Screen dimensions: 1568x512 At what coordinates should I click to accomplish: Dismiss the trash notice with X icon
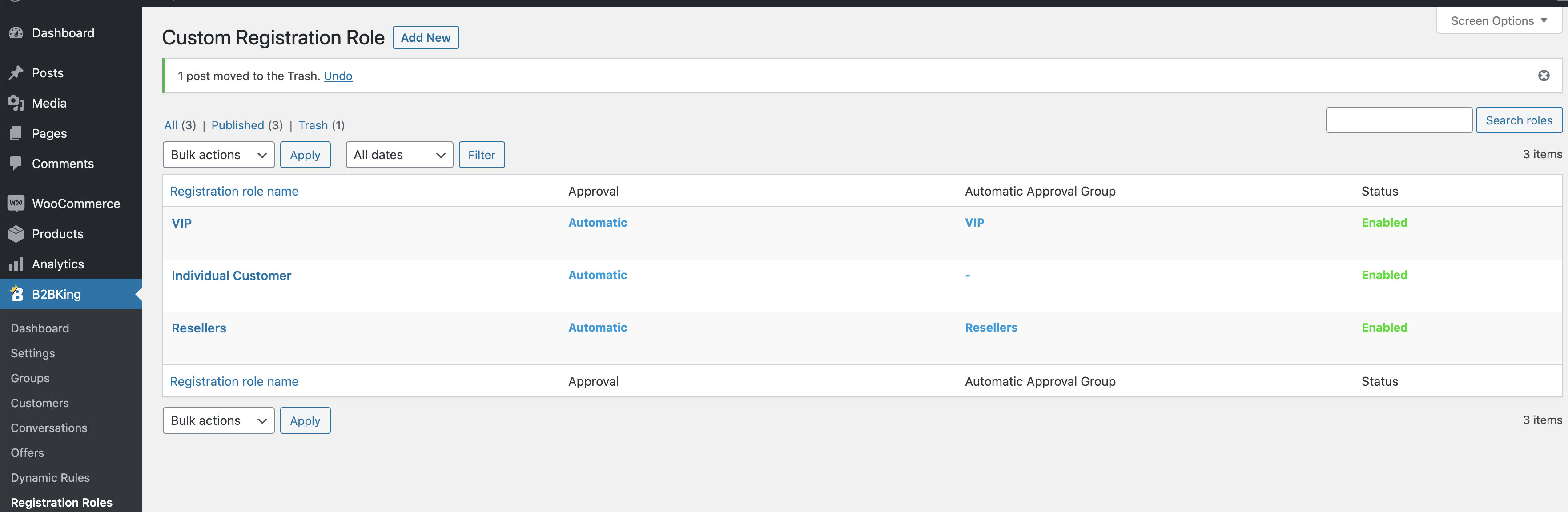1543,76
